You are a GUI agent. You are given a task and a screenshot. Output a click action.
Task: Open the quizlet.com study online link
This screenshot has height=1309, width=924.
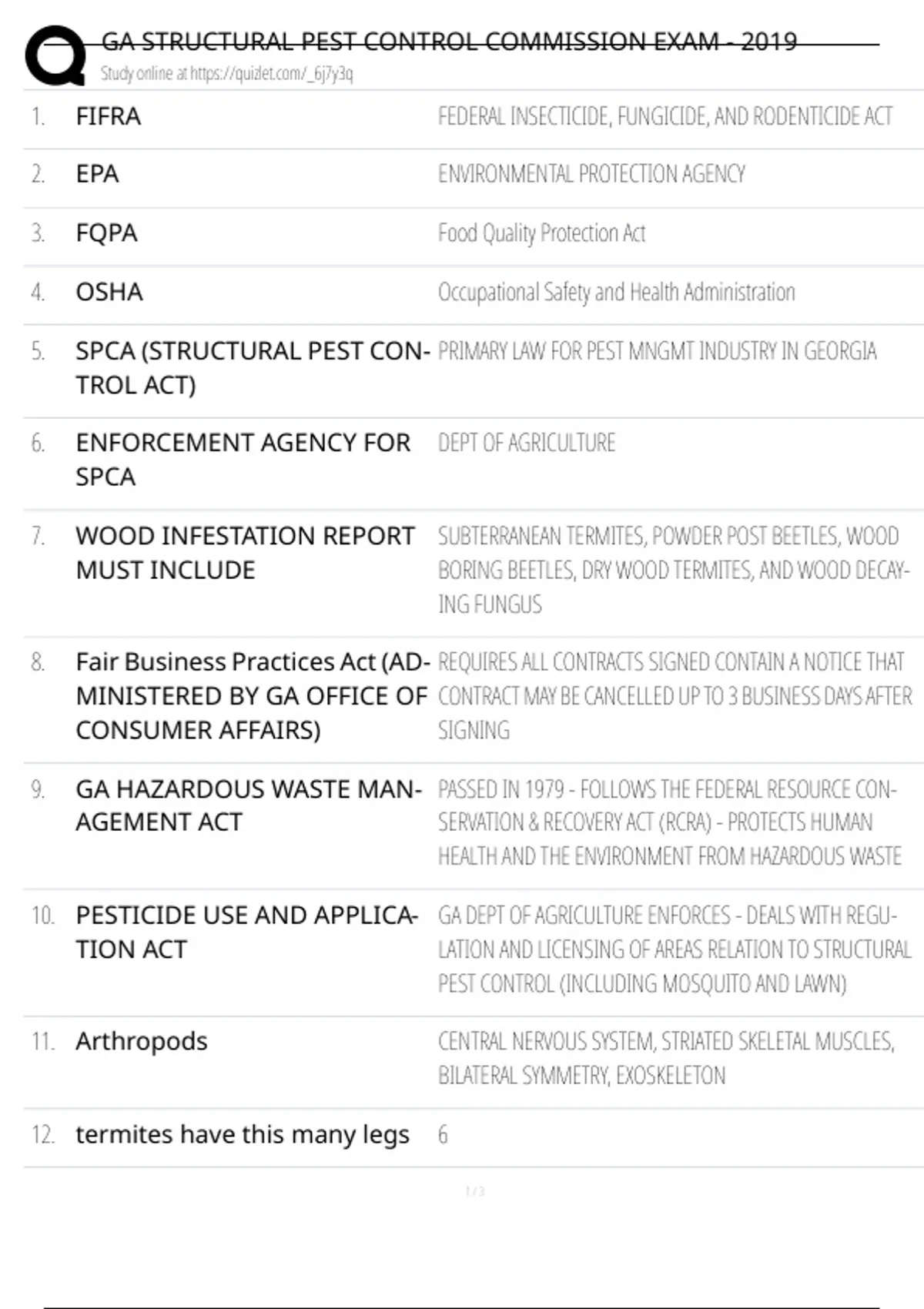(226, 74)
